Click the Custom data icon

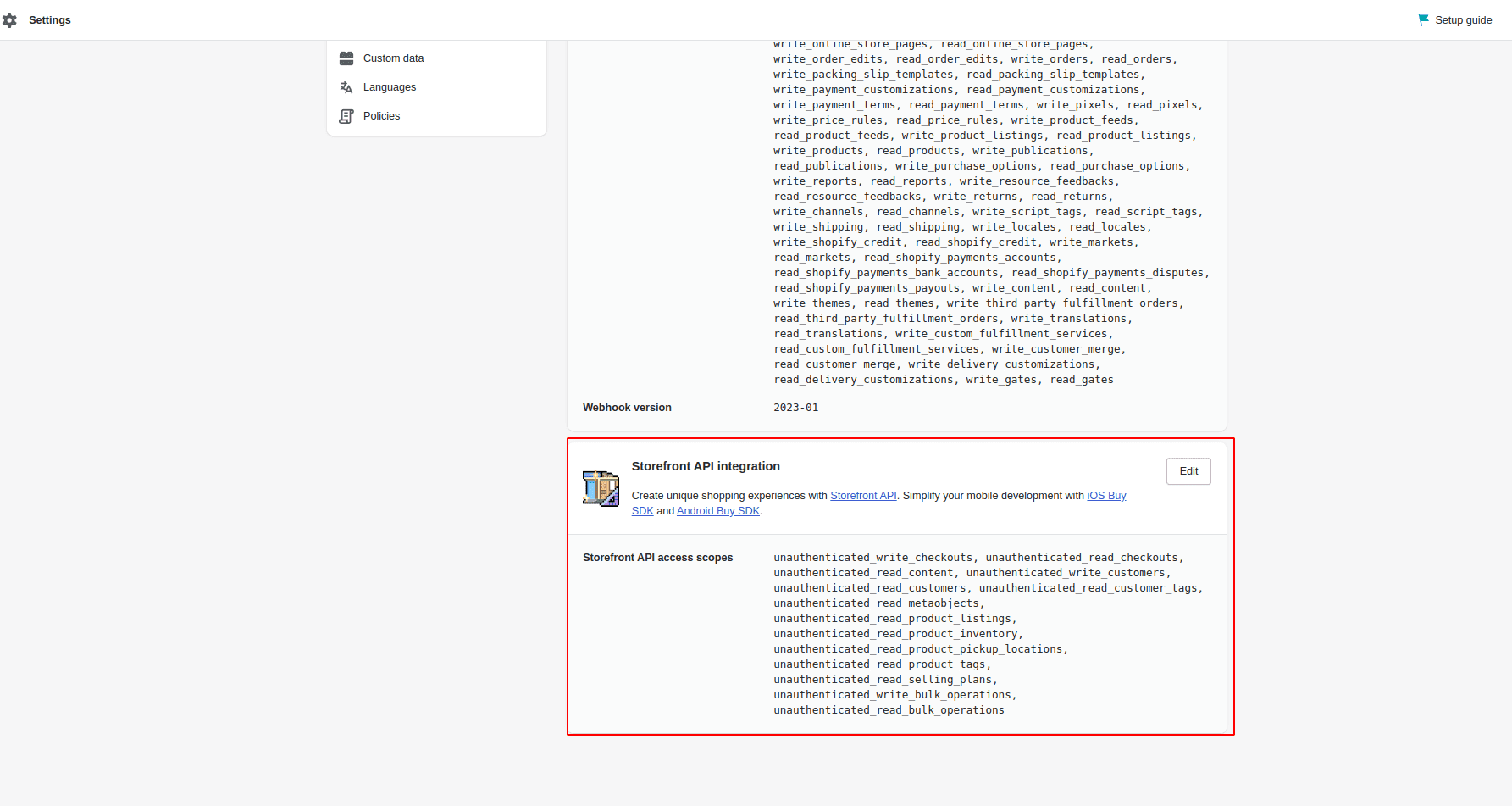[x=346, y=58]
